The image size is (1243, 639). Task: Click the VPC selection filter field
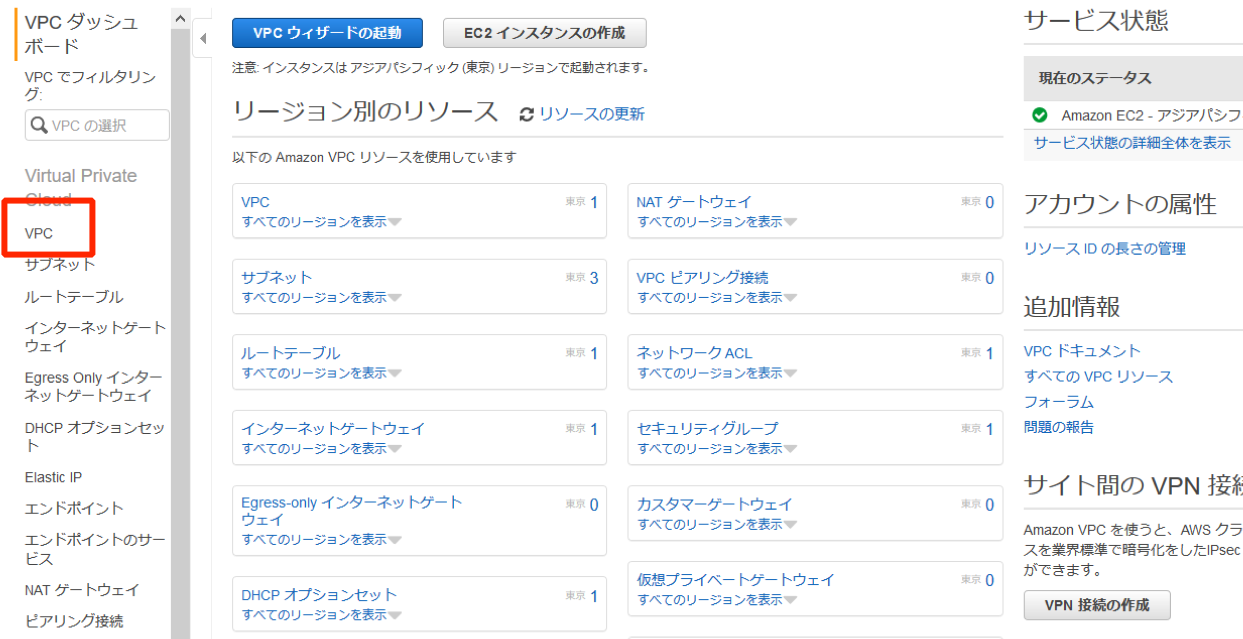[x=97, y=125]
